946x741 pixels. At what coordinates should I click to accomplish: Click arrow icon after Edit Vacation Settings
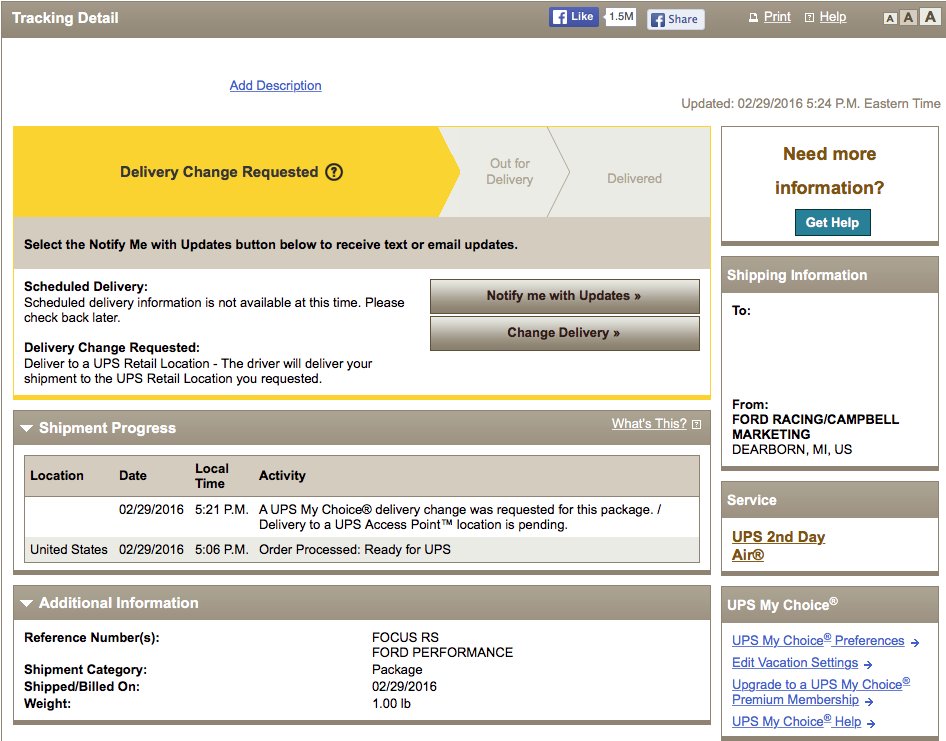pos(868,665)
